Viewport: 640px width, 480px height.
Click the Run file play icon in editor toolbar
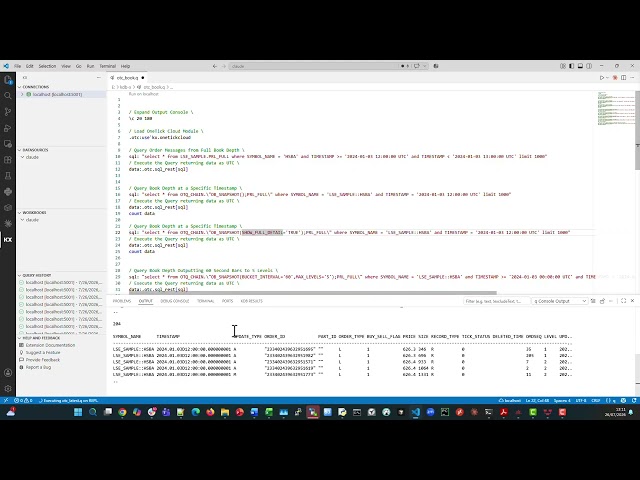tap(602, 78)
